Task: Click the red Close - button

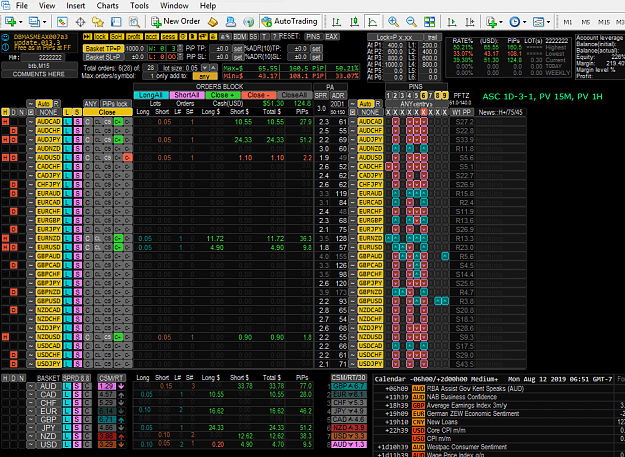Action: point(258,95)
